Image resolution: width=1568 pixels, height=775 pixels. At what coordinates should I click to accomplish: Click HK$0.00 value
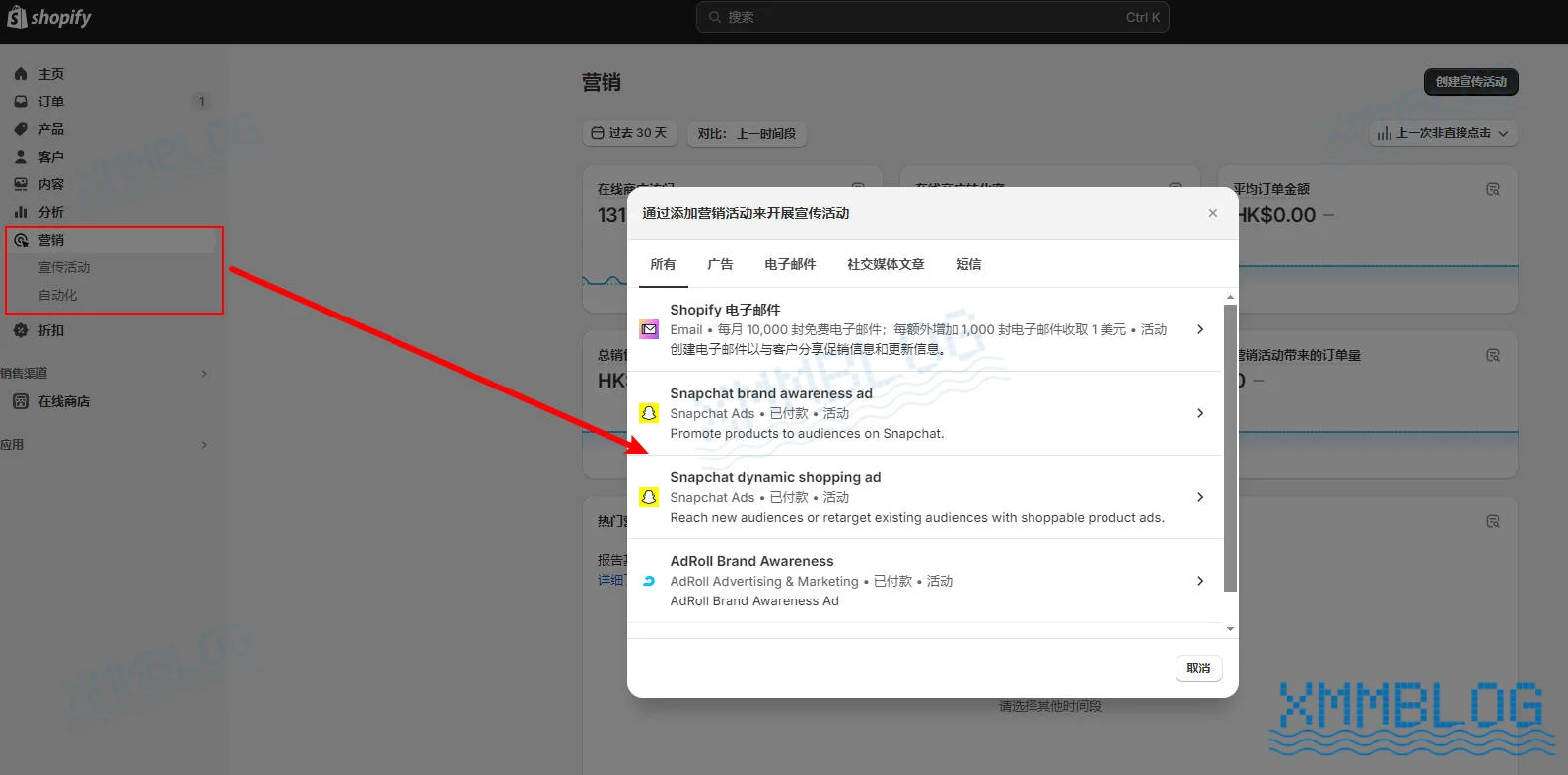tap(1277, 215)
